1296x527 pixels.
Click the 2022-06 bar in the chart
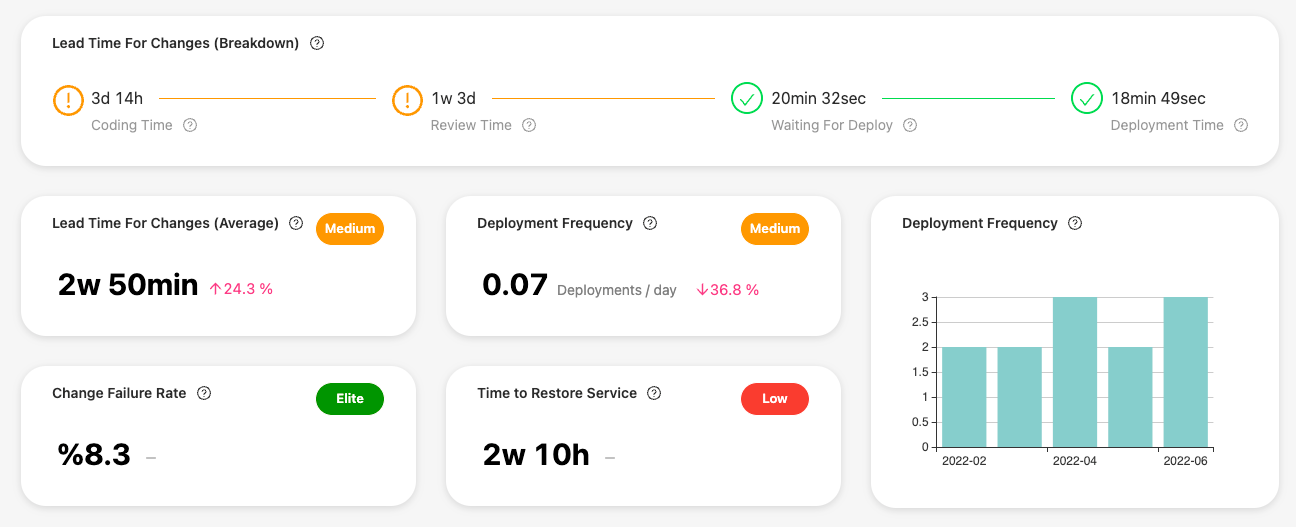[x=1186, y=372]
